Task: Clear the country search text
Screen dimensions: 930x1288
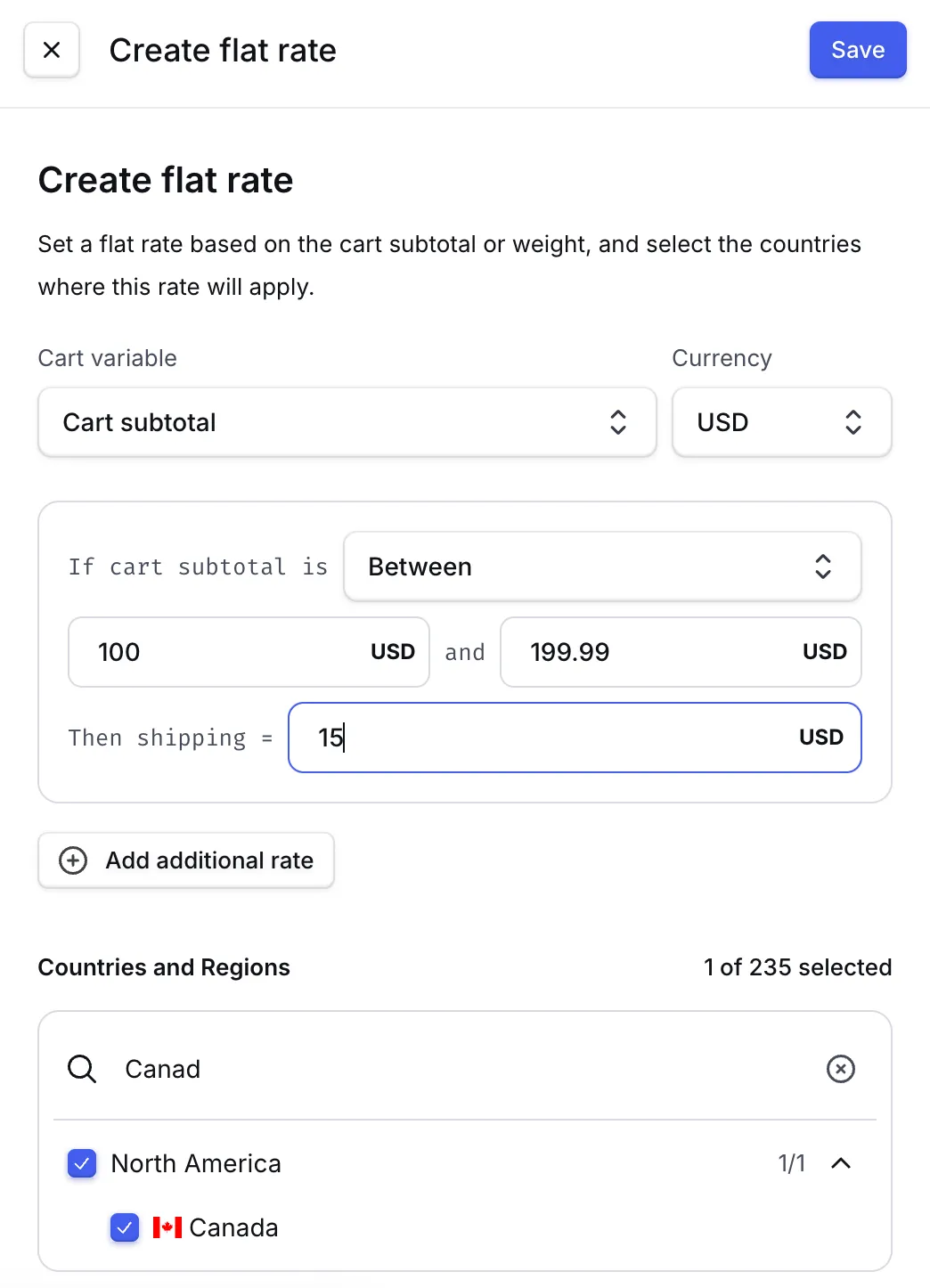Action: click(x=840, y=1069)
